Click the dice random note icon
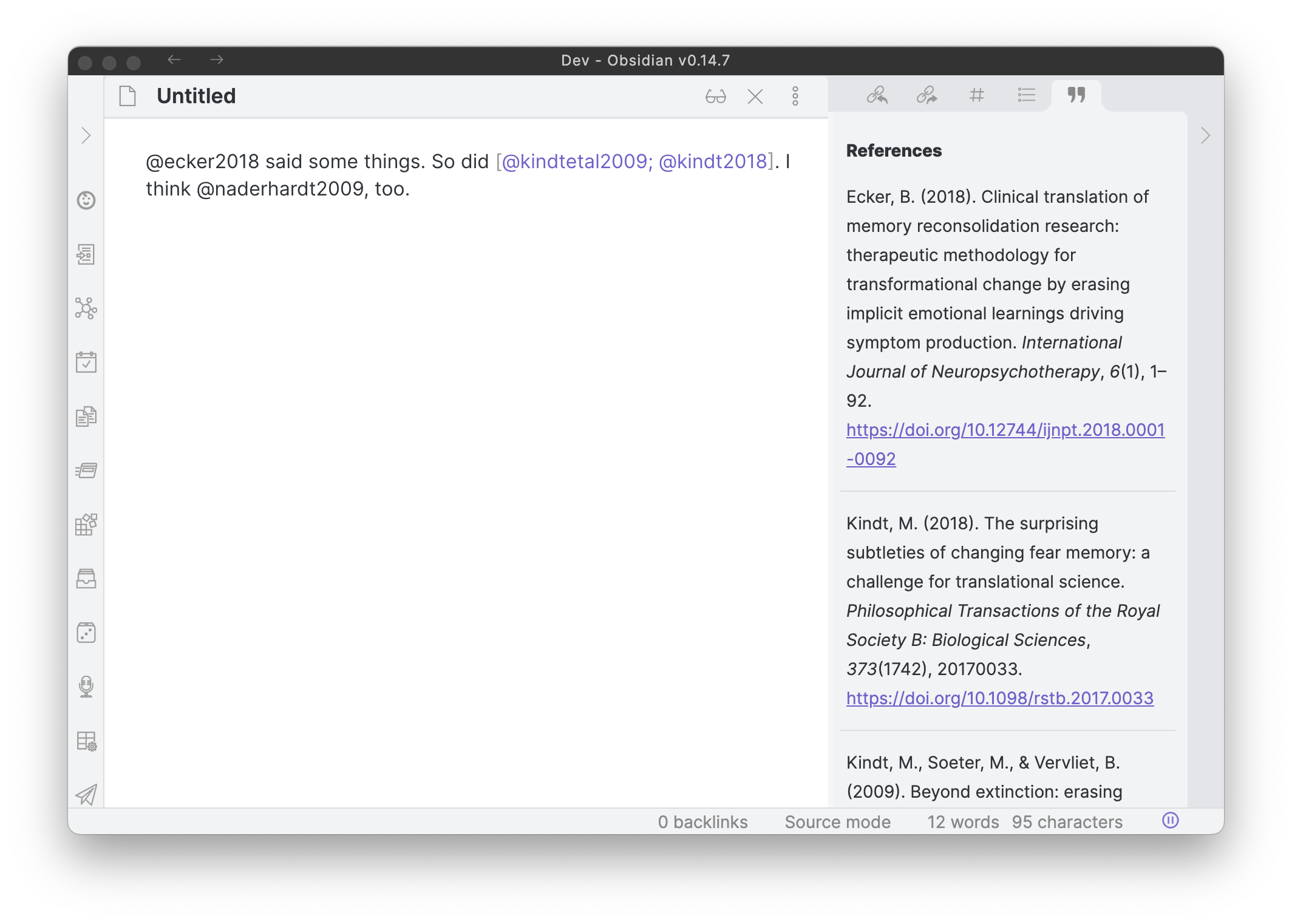Image resolution: width=1292 pixels, height=924 pixels. click(86, 633)
